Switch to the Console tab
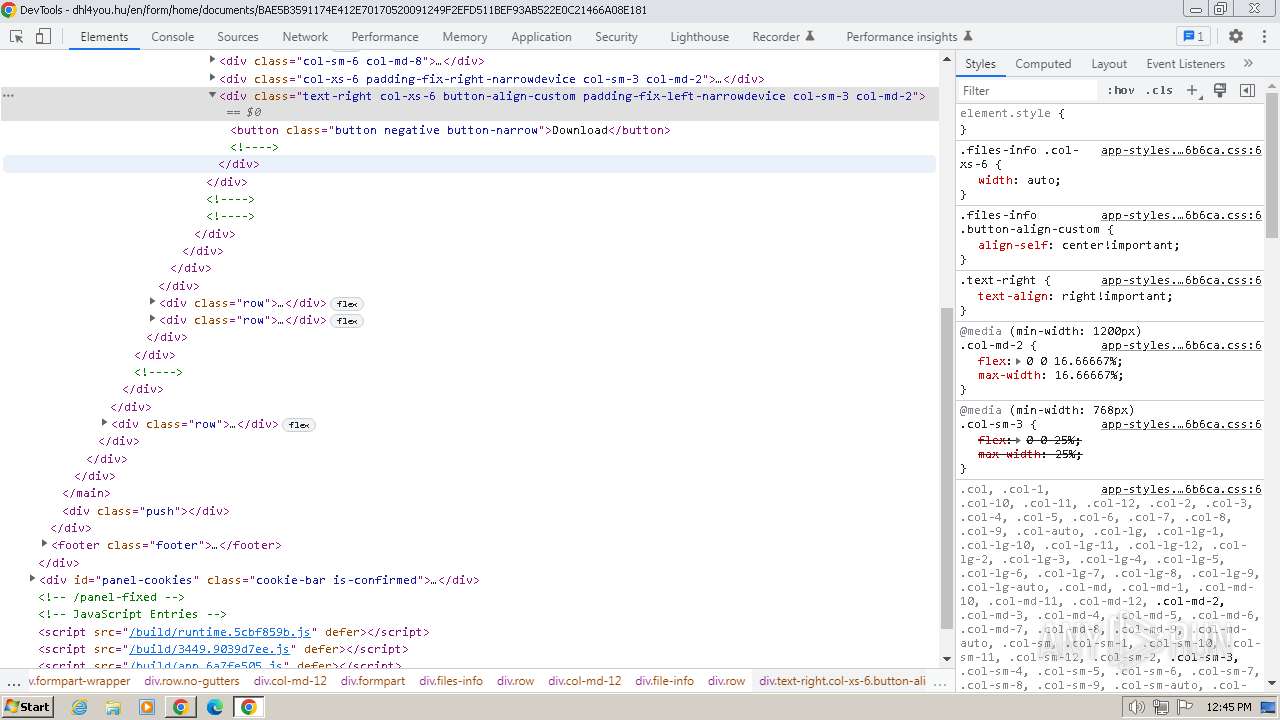 point(172,36)
